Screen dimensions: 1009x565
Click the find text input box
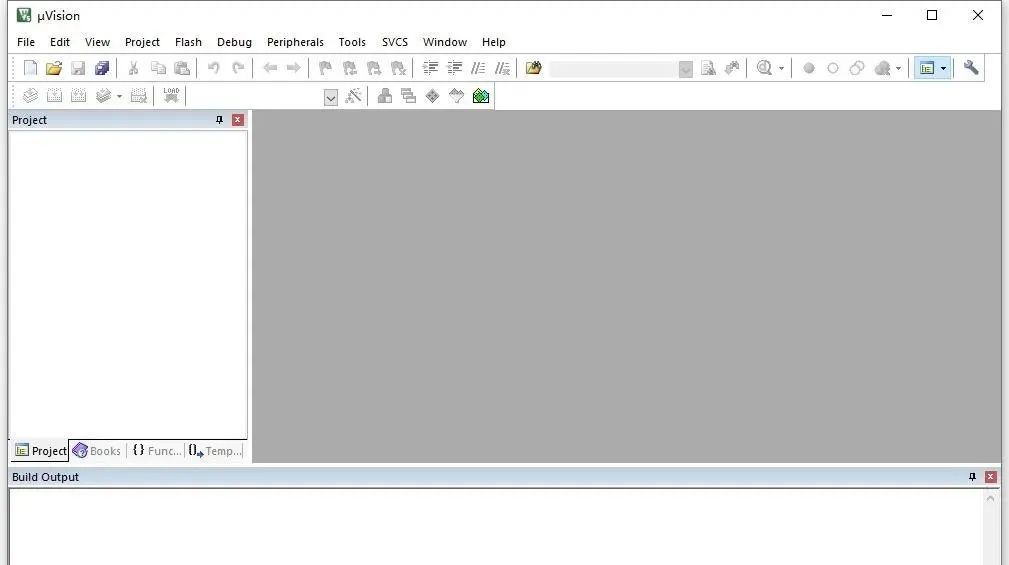614,68
